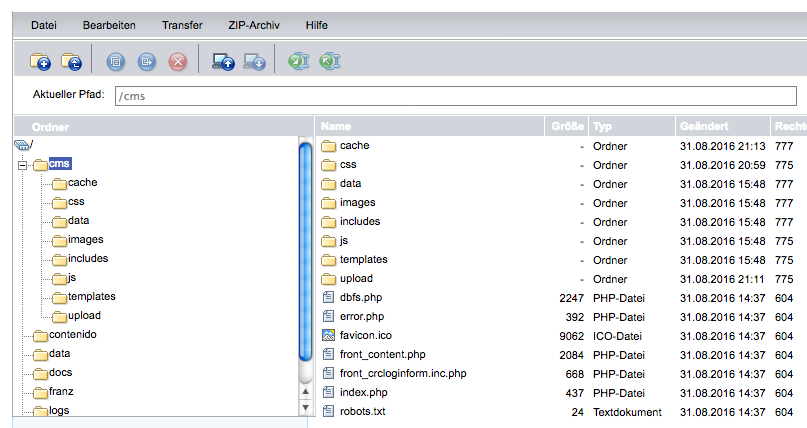Viewport: 807px width, 428px height.
Task: Click the folder tree scroll down arrow
Action: coord(306,406)
